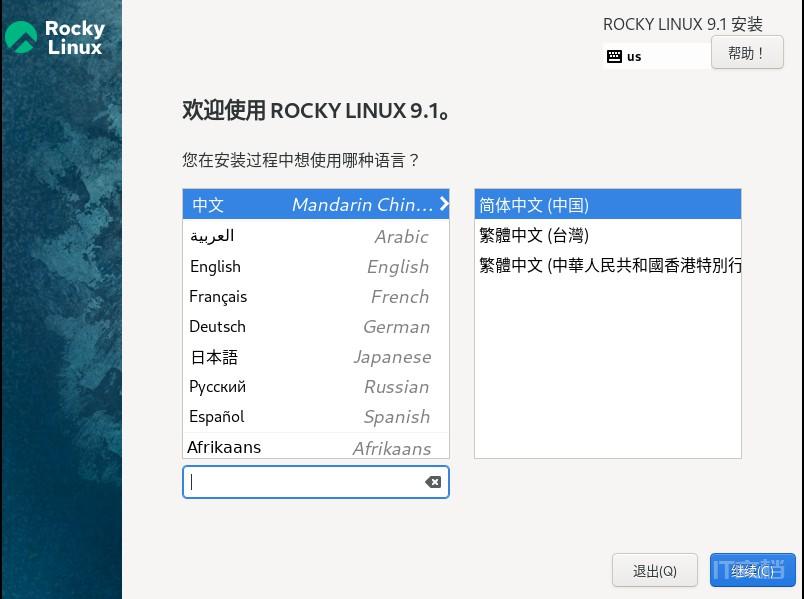Choose 繁體中文 (台灣) locale
The height and width of the screenshot is (599, 804).
[606, 235]
